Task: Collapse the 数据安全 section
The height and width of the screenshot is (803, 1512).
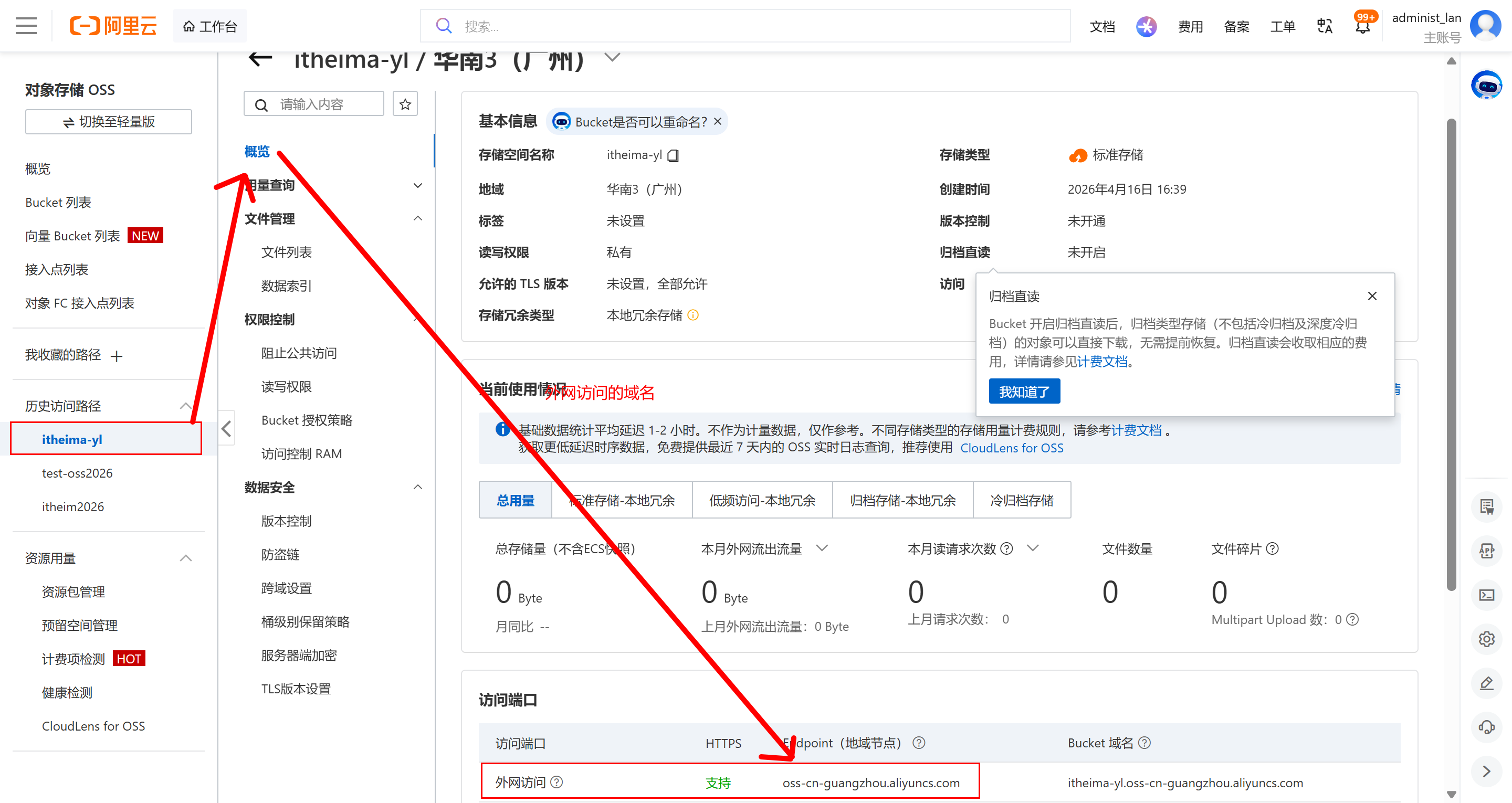Action: [418, 487]
